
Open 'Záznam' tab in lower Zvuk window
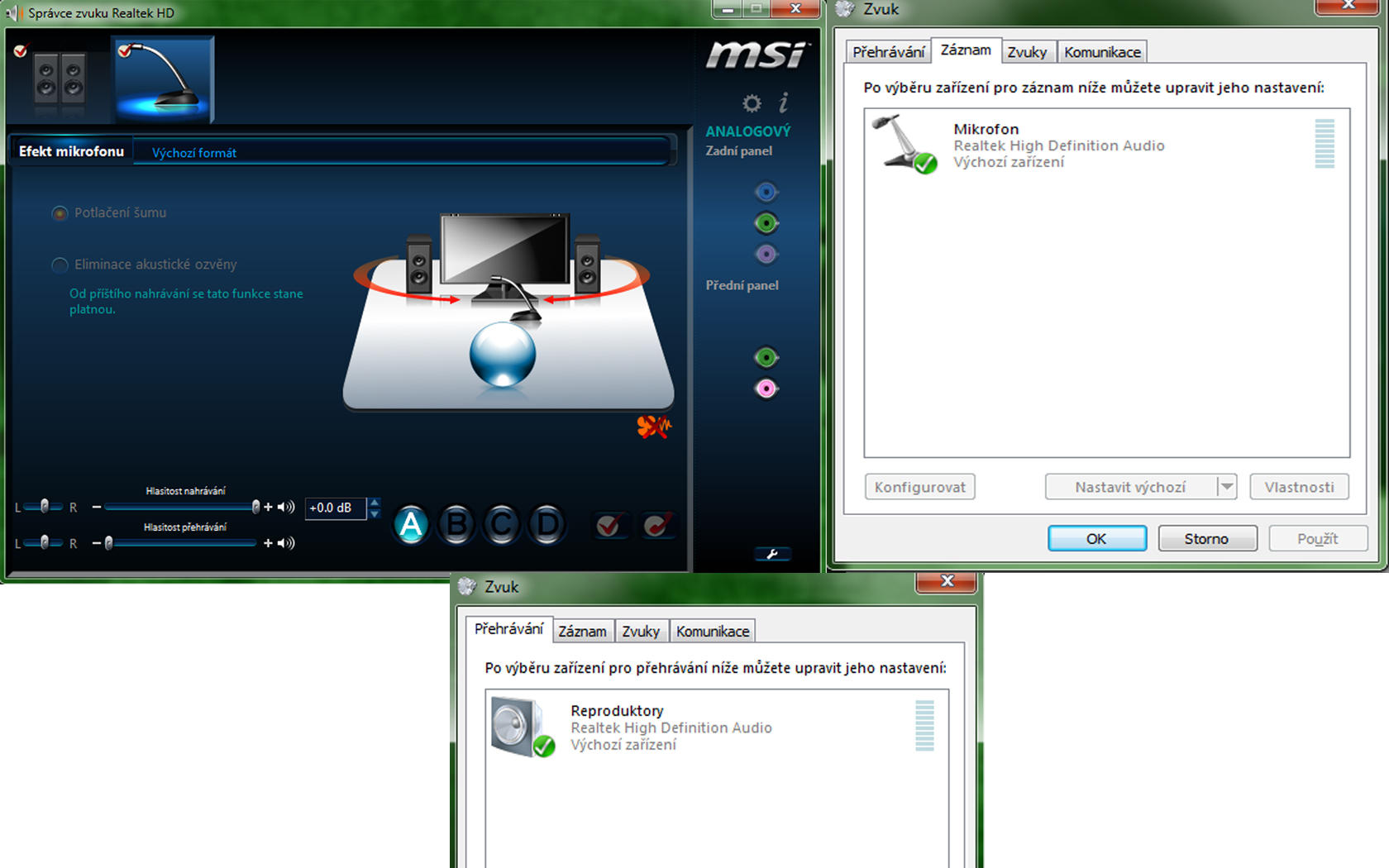coord(582,632)
